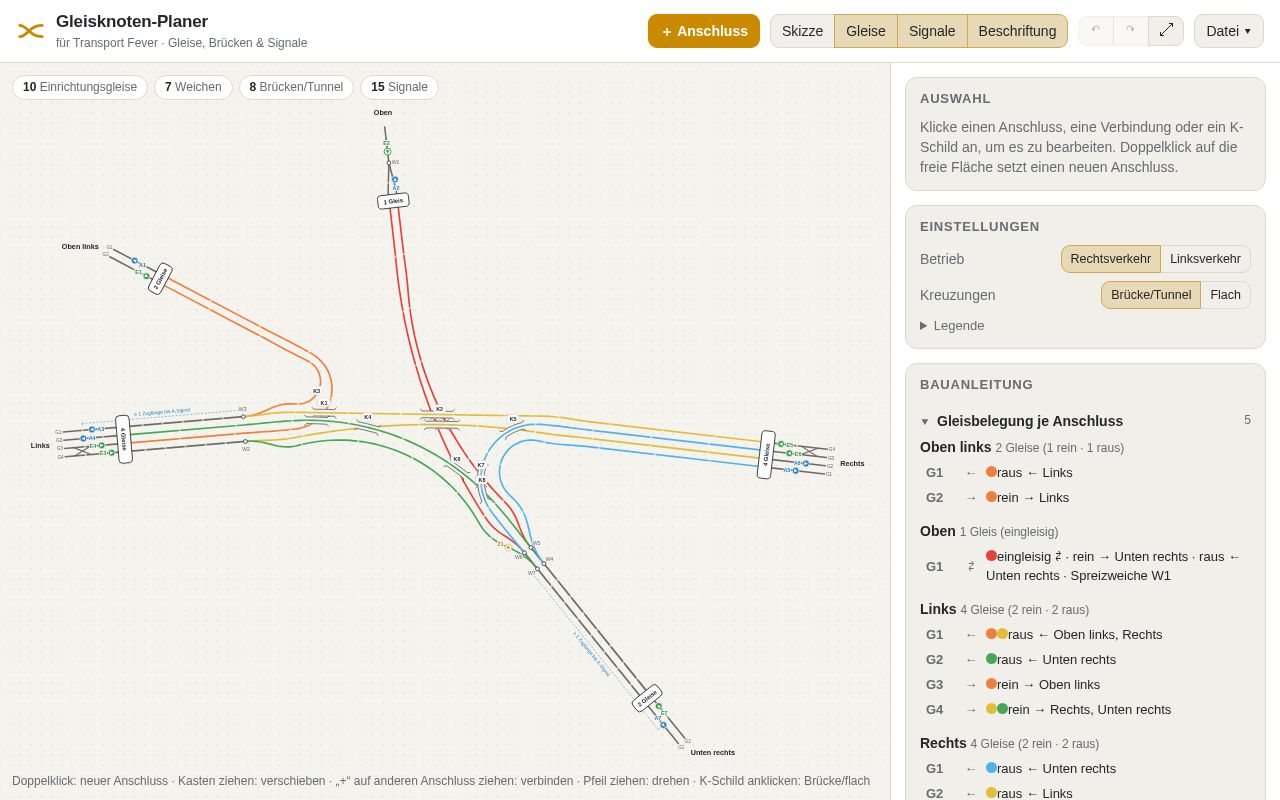Set Kreuzungen to Brücke/Tunnel

1151,295
